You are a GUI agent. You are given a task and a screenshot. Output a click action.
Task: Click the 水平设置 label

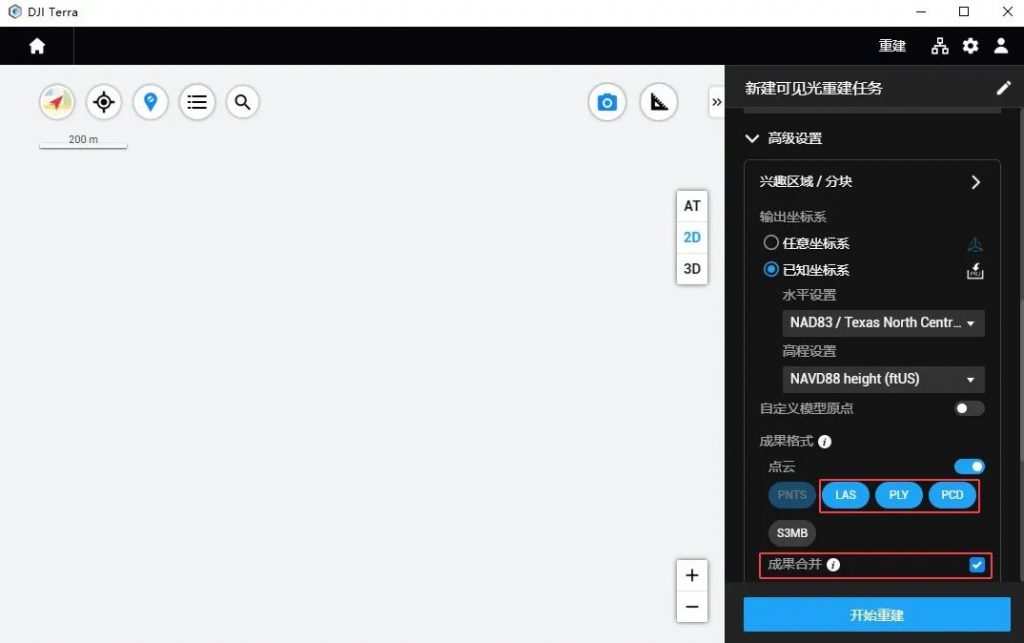pos(809,295)
